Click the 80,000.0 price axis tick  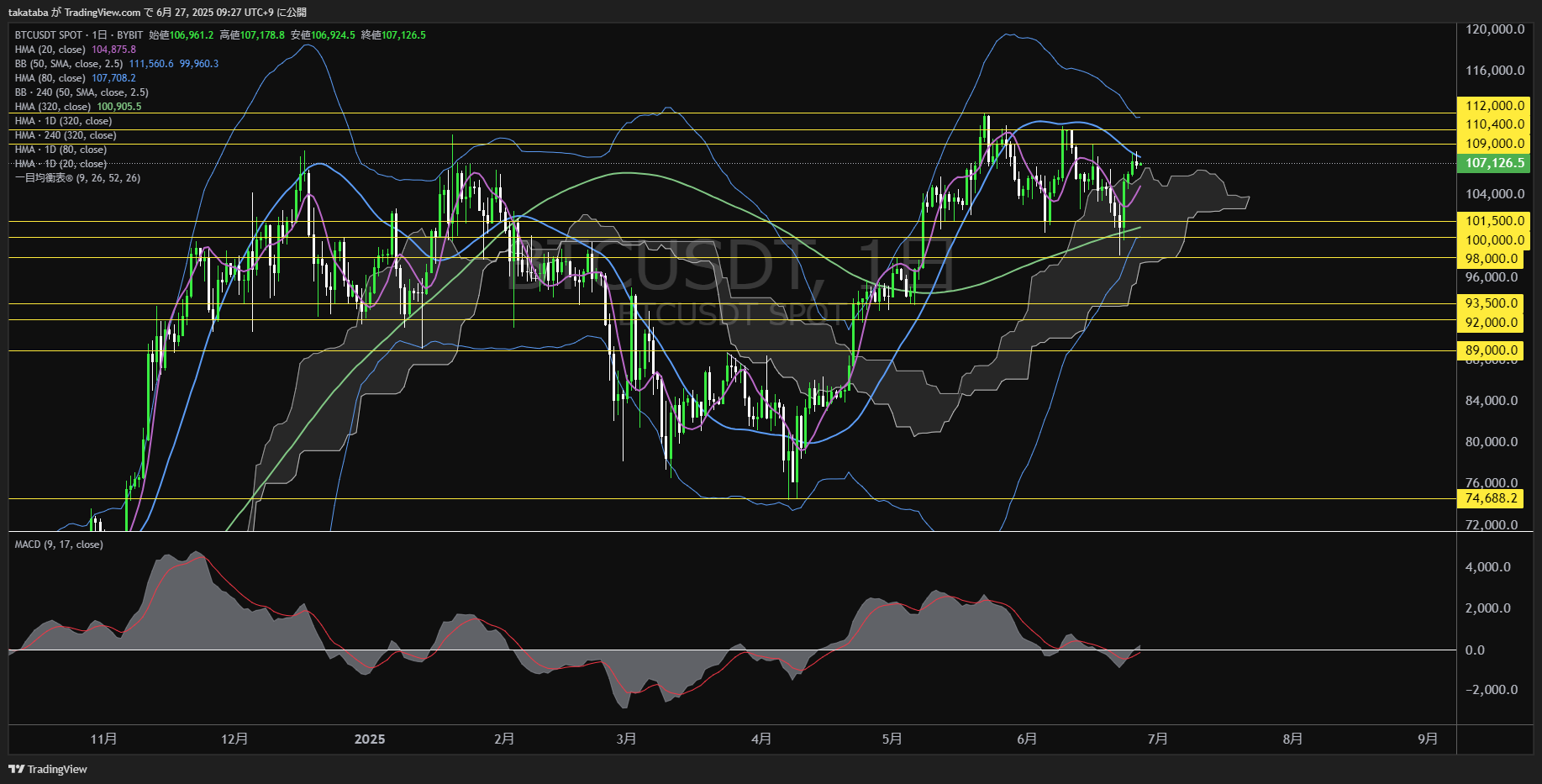pyautogui.click(x=1492, y=442)
